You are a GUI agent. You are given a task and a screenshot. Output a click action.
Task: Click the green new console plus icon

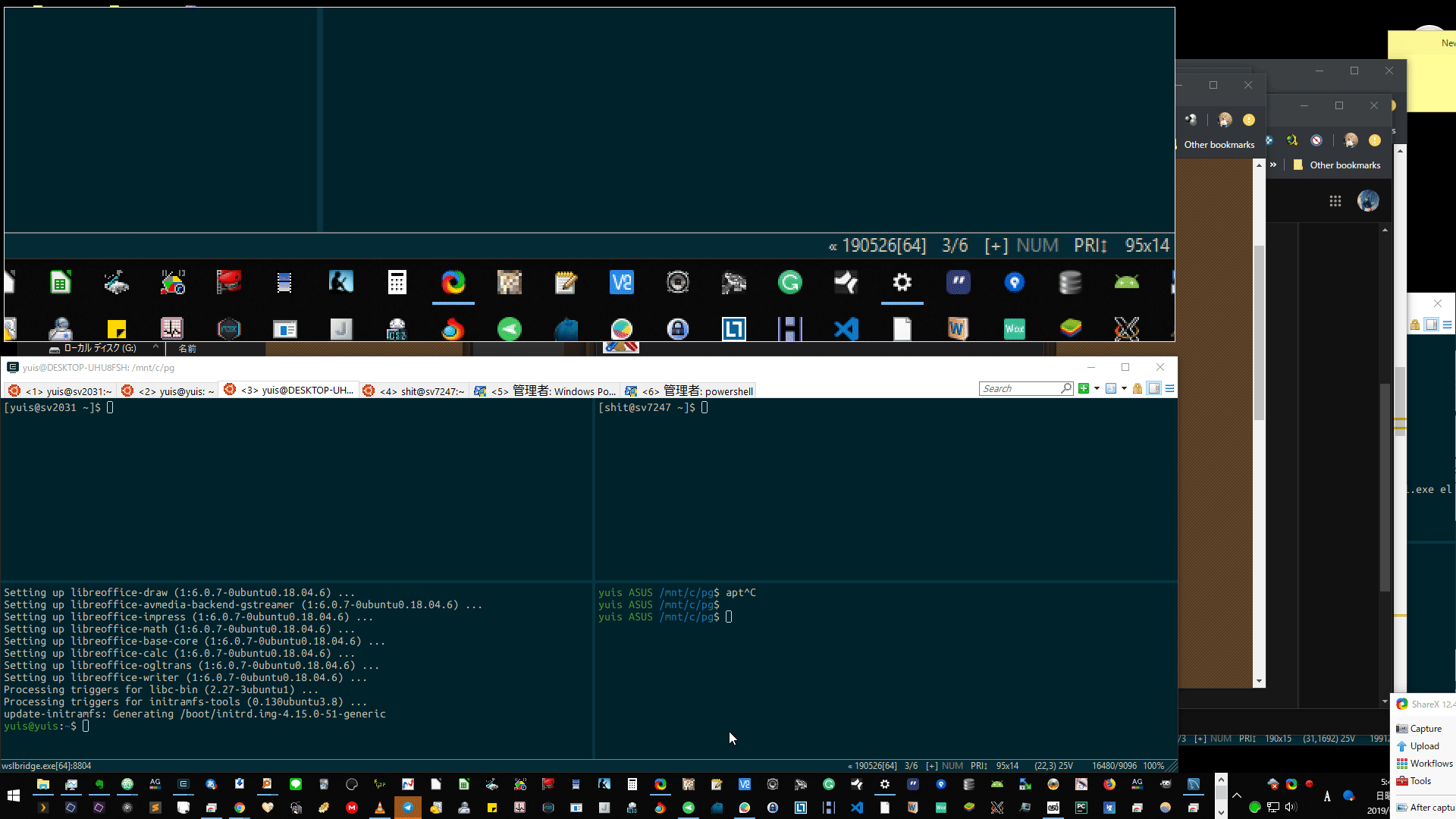1084,388
